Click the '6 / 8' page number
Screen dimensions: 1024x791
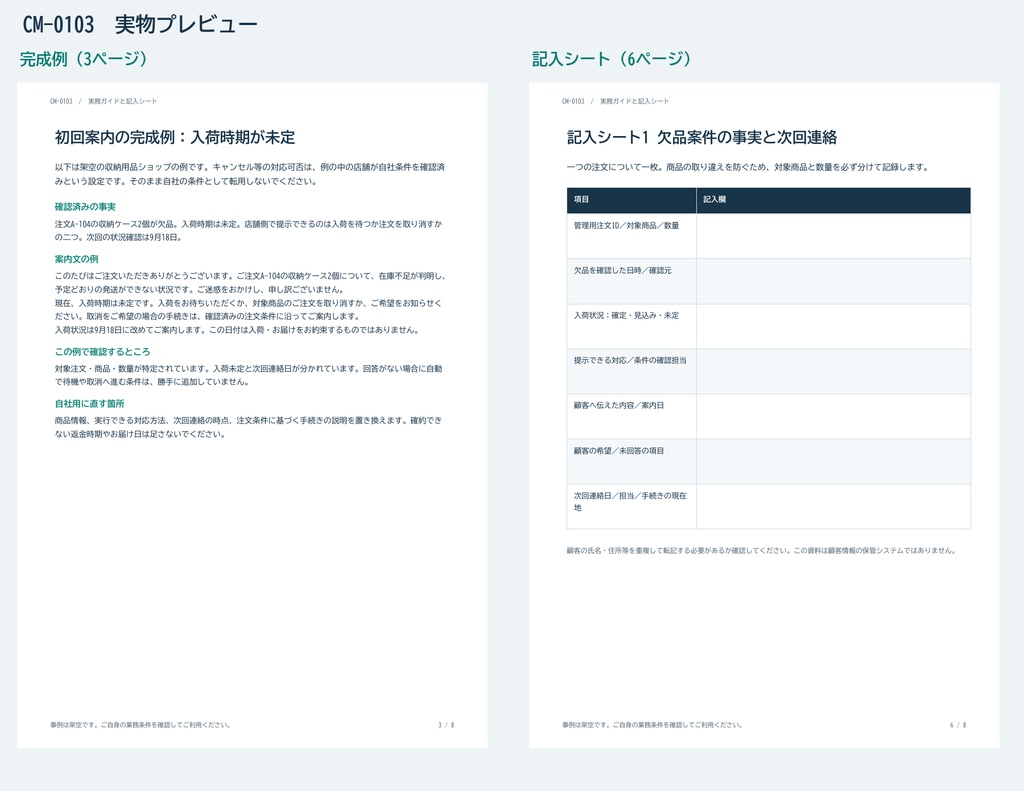958,725
